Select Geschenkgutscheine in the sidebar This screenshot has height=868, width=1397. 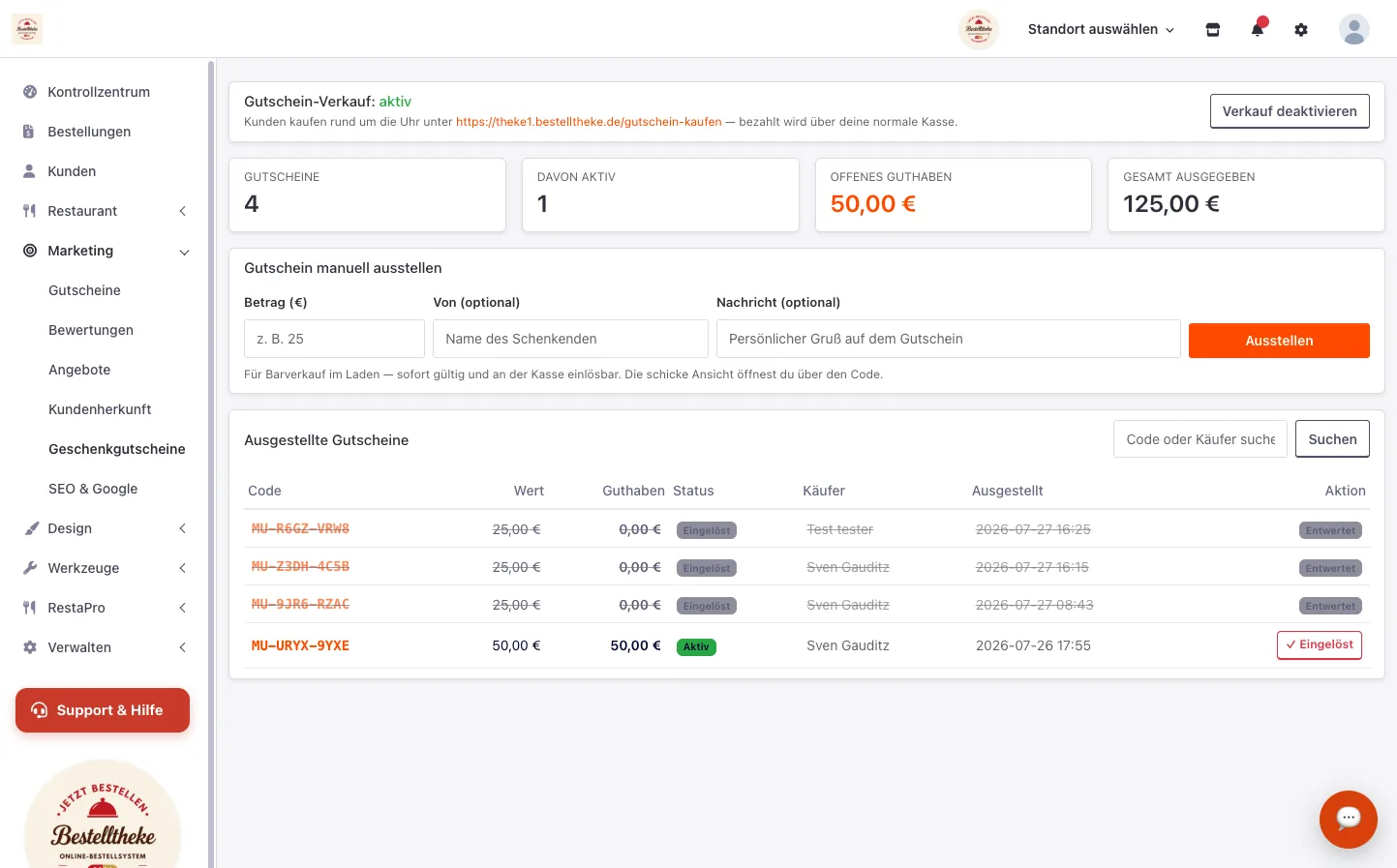point(117,449)
